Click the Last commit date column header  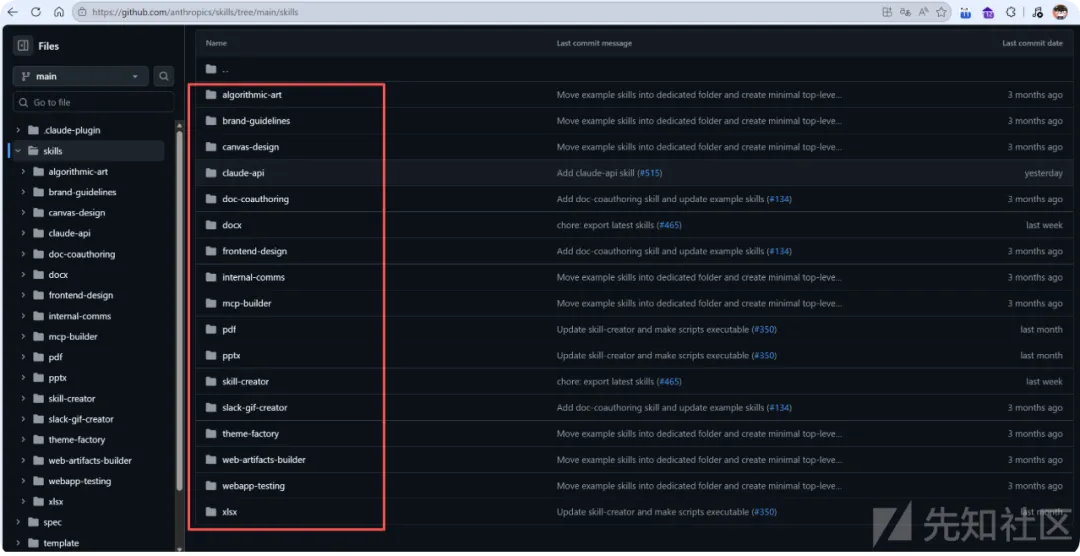tap(1032, 43)
